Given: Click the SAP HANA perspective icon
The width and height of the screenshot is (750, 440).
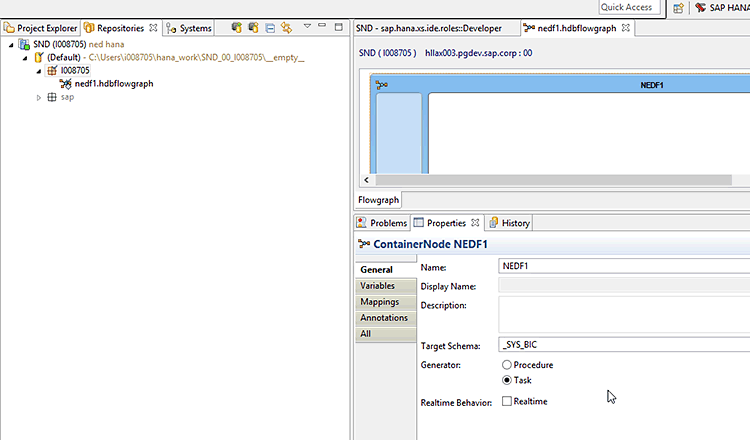Looking at the screenshot, I should (x=701, y=8).
